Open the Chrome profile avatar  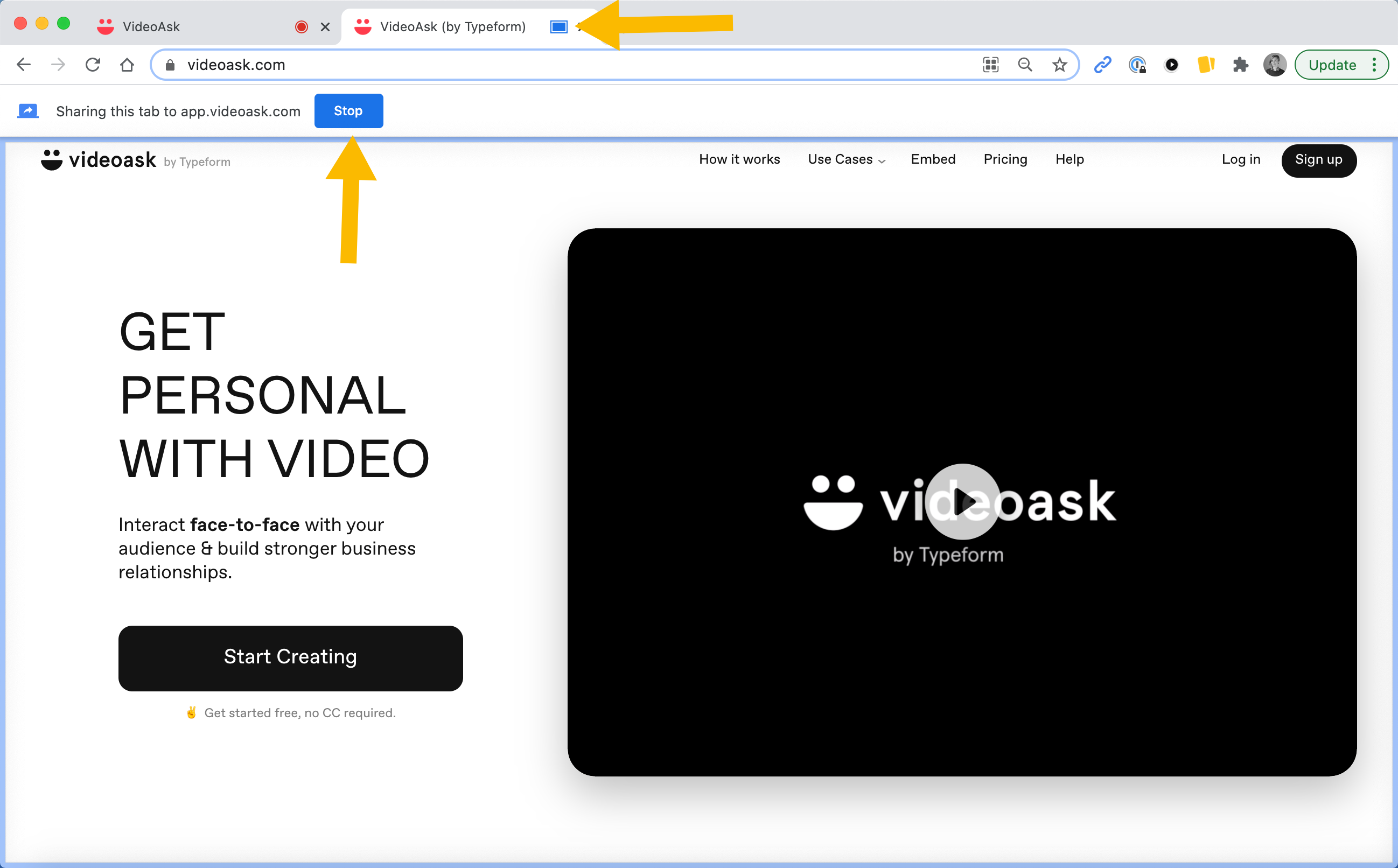click(x=1275, y=65)
